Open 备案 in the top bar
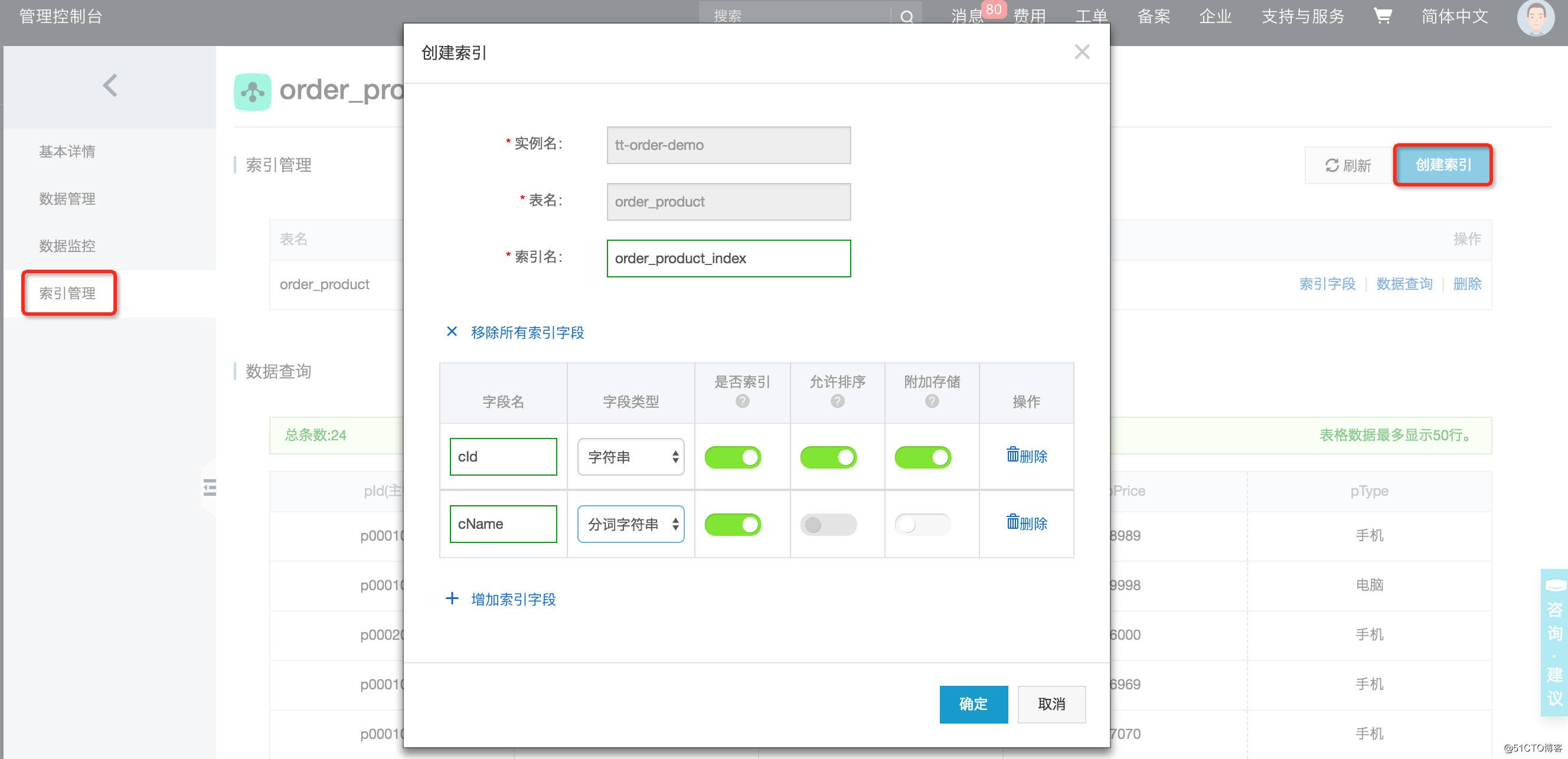This screenshot has width=1568, height=759. pyautogui.click(x=1154, y=17)
